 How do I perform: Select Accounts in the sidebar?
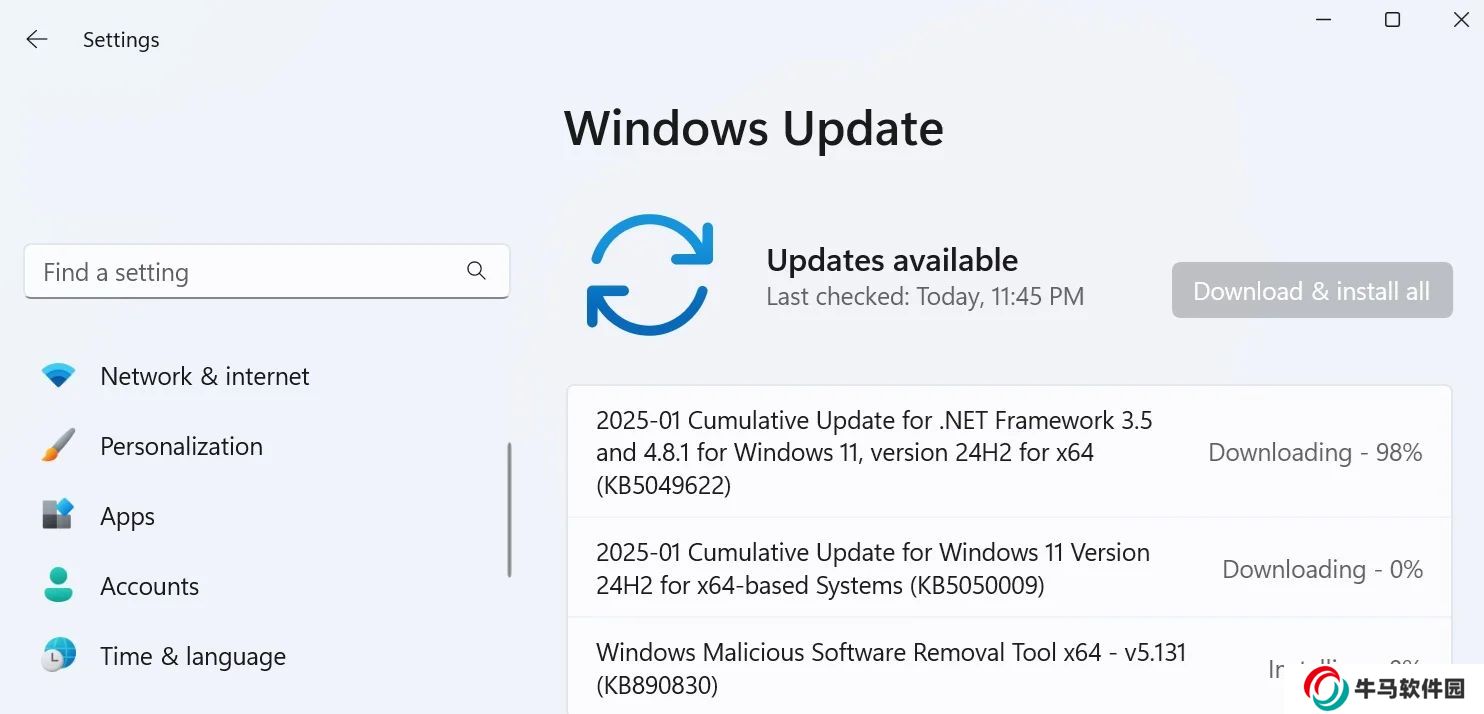(150, 586)
